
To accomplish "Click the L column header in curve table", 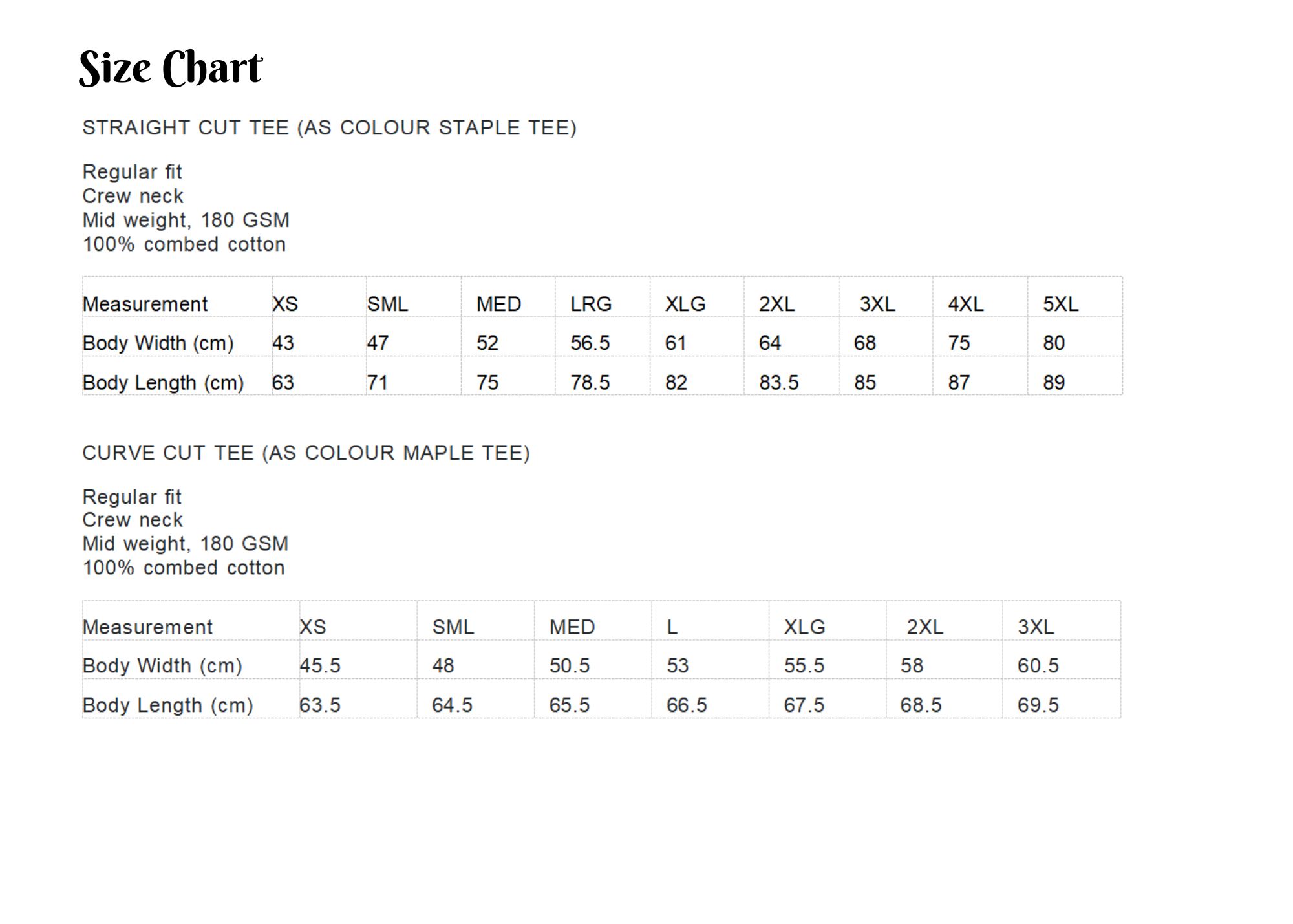I will tap(672, 627).
